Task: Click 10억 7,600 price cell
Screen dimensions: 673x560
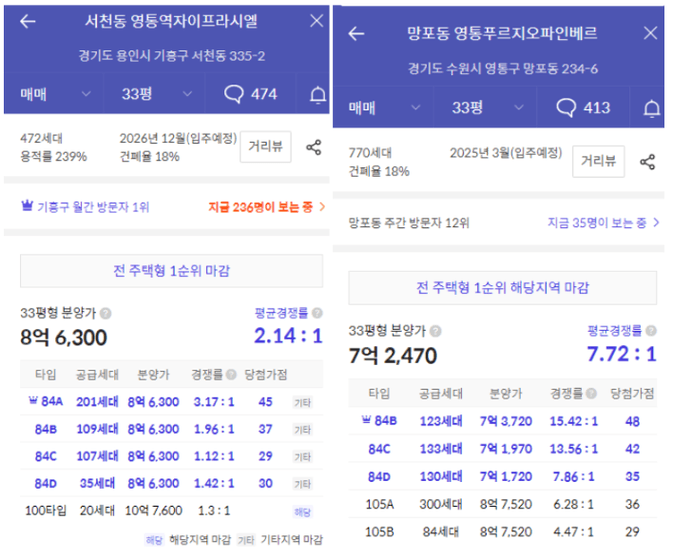Action: 153,511
